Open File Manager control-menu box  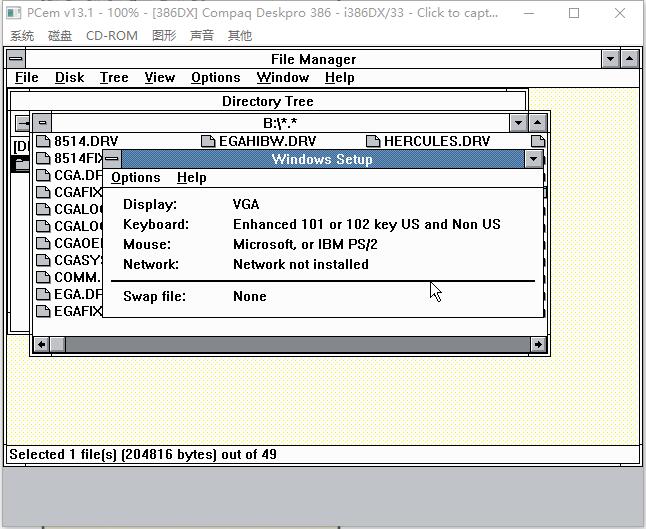pos(16,59)
